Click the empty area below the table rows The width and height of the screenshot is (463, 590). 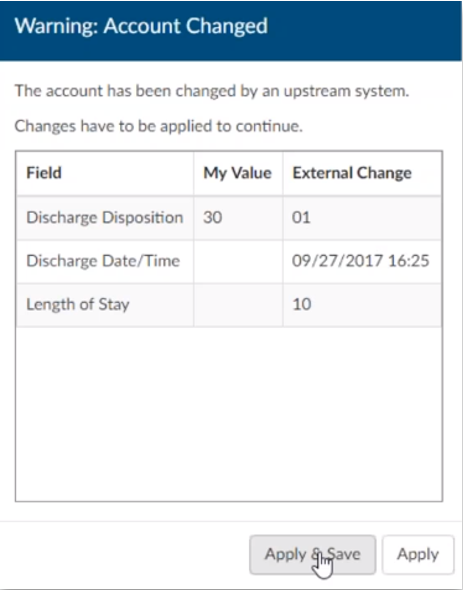pyautogui.click(x=229, y=414)
